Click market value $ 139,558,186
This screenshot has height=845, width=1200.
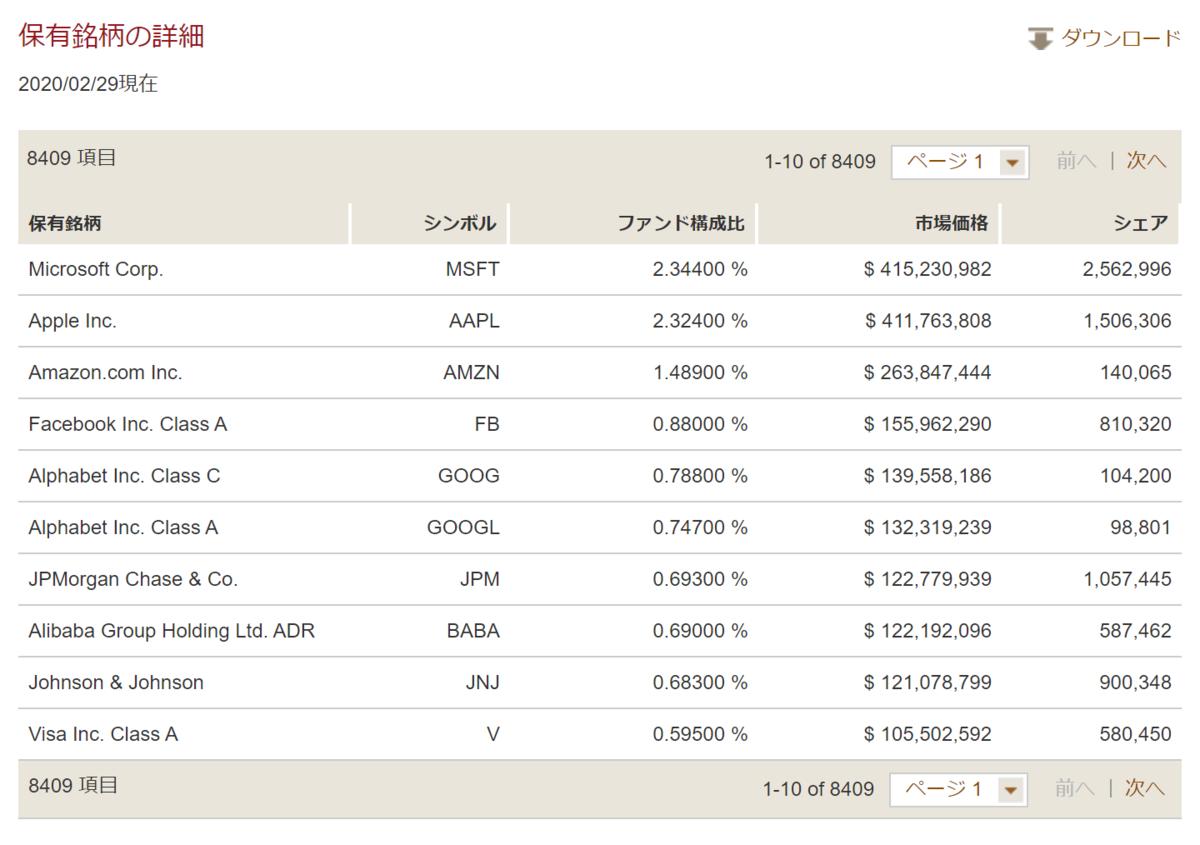click(928, 476)
